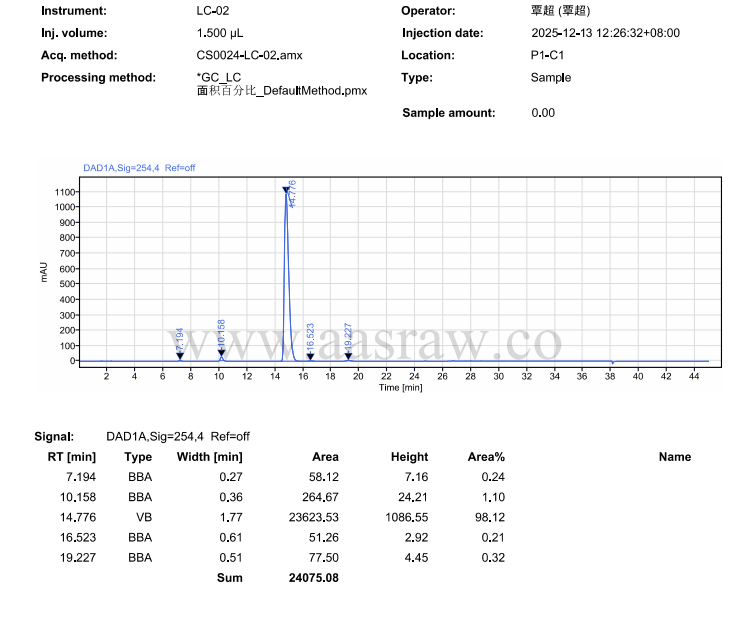Click the mAU y-axis label

pos(44,272)
